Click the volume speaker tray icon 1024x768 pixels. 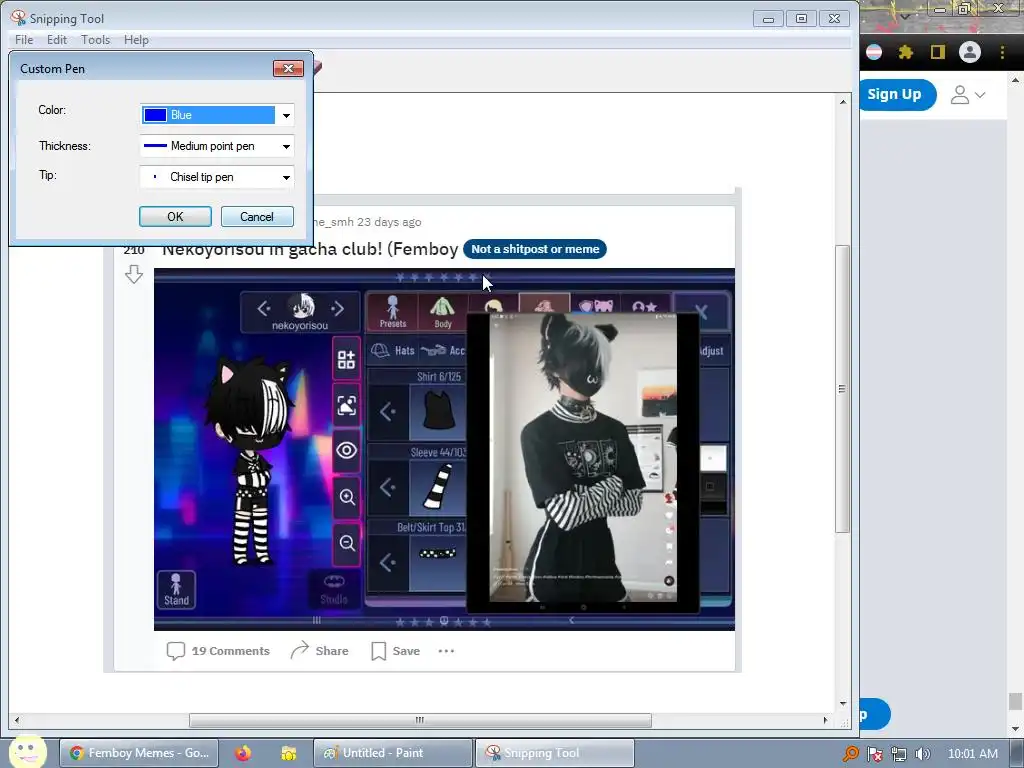click(923, 754)
